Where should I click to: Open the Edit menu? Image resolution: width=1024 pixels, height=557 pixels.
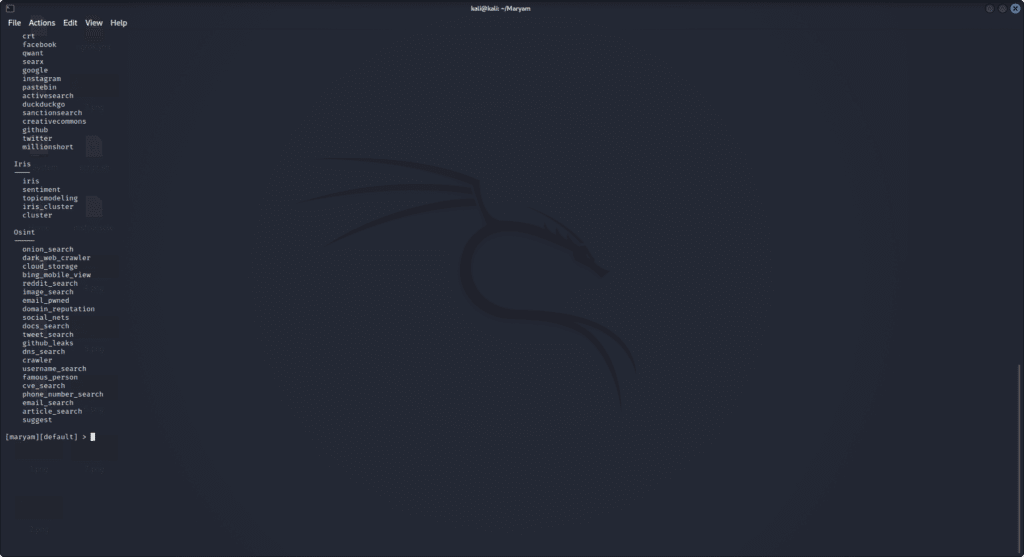[x=70, y=22]
